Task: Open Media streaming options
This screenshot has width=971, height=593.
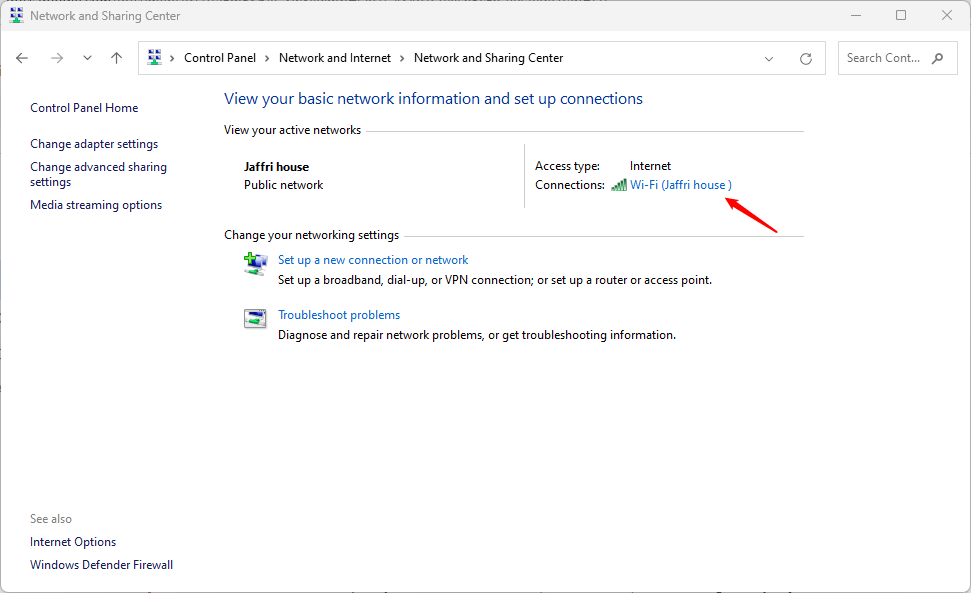Action: (x=96, y=205)
